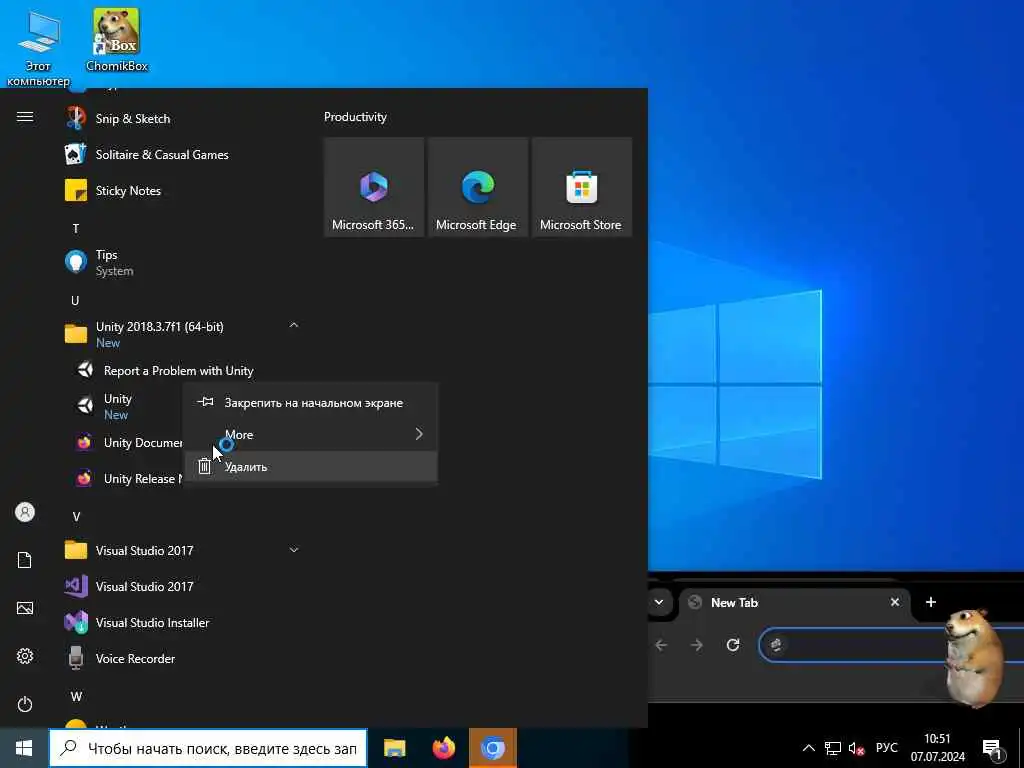Open the Microsoft Edge tile
The height and width of the screenshot is (768, 1024).
(478, 187)
